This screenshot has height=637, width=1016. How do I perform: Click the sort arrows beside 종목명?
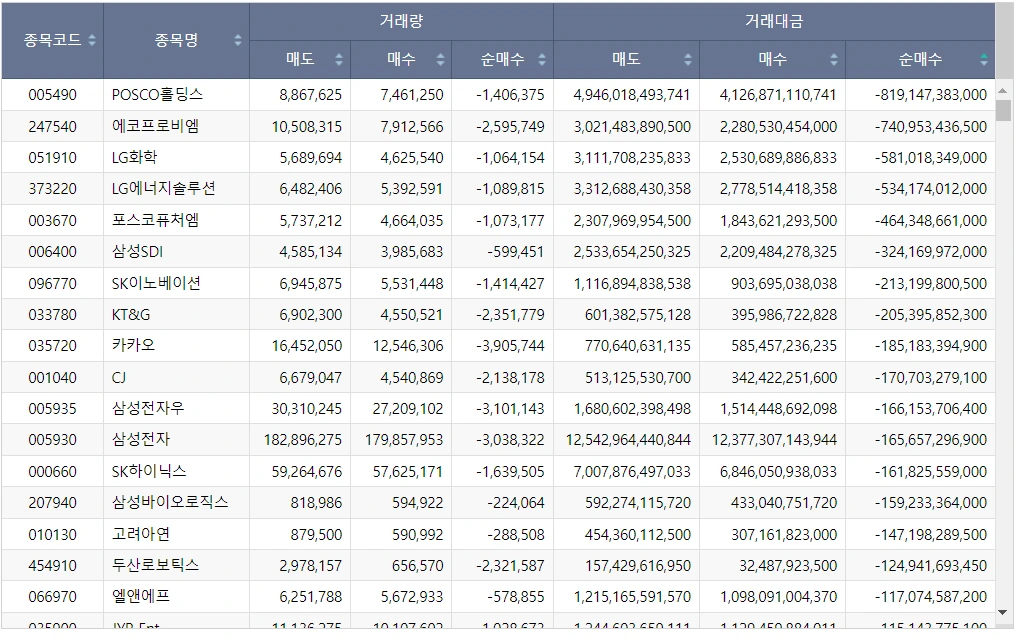coord(238,40)
